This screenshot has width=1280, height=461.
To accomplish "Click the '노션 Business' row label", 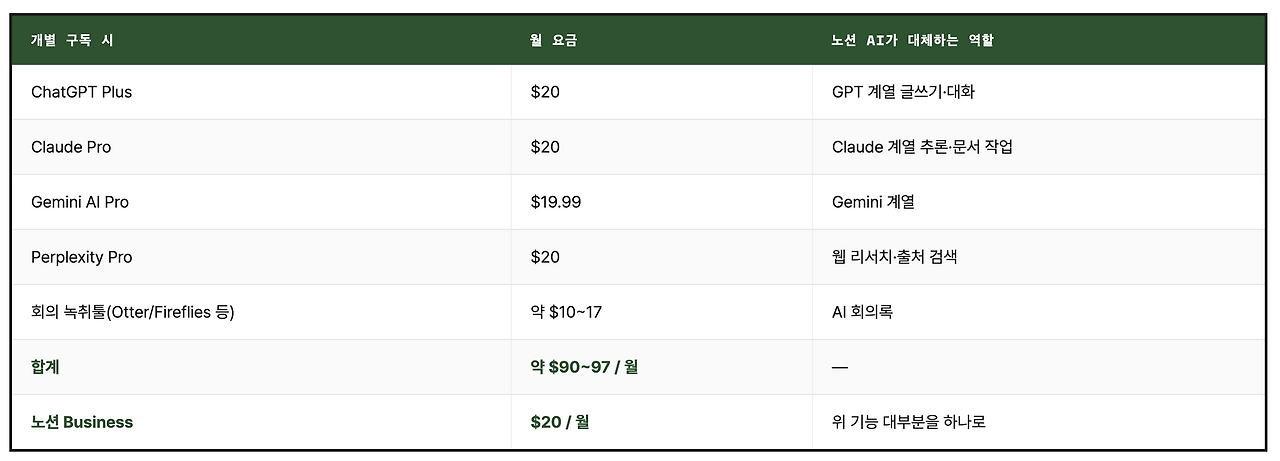I will [x=82, y=422].
